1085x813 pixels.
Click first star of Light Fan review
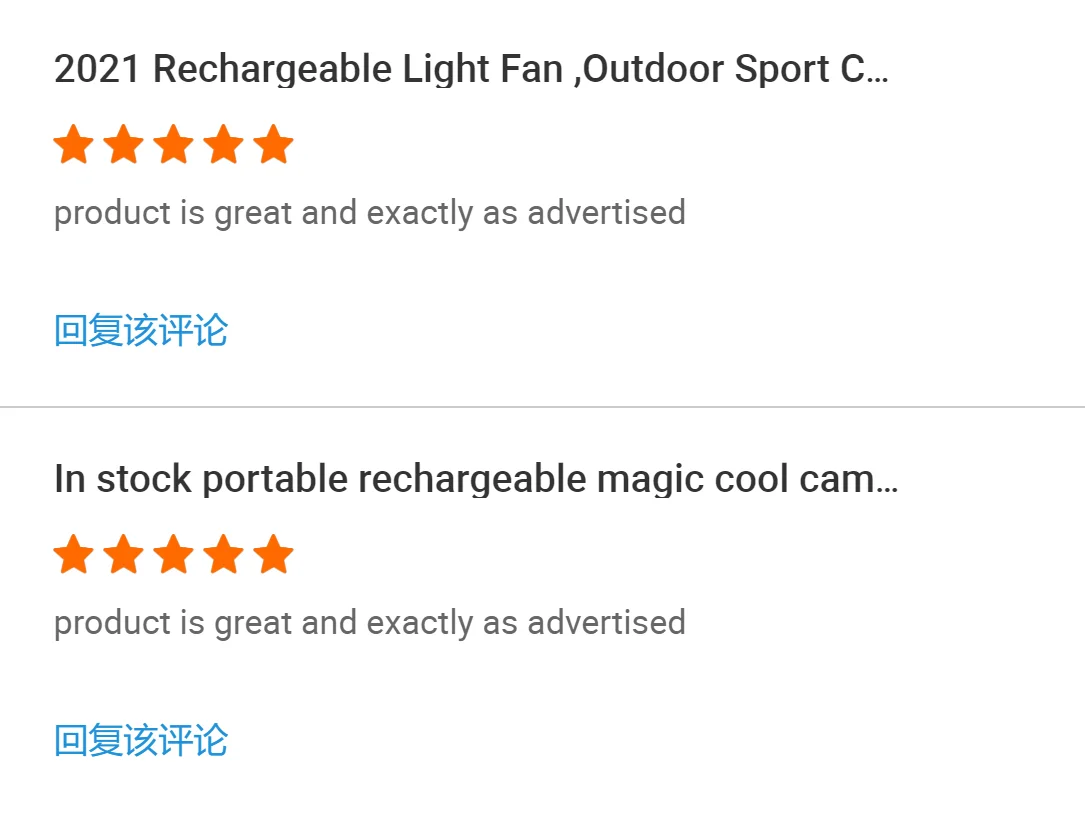click(x=73, y=145)
